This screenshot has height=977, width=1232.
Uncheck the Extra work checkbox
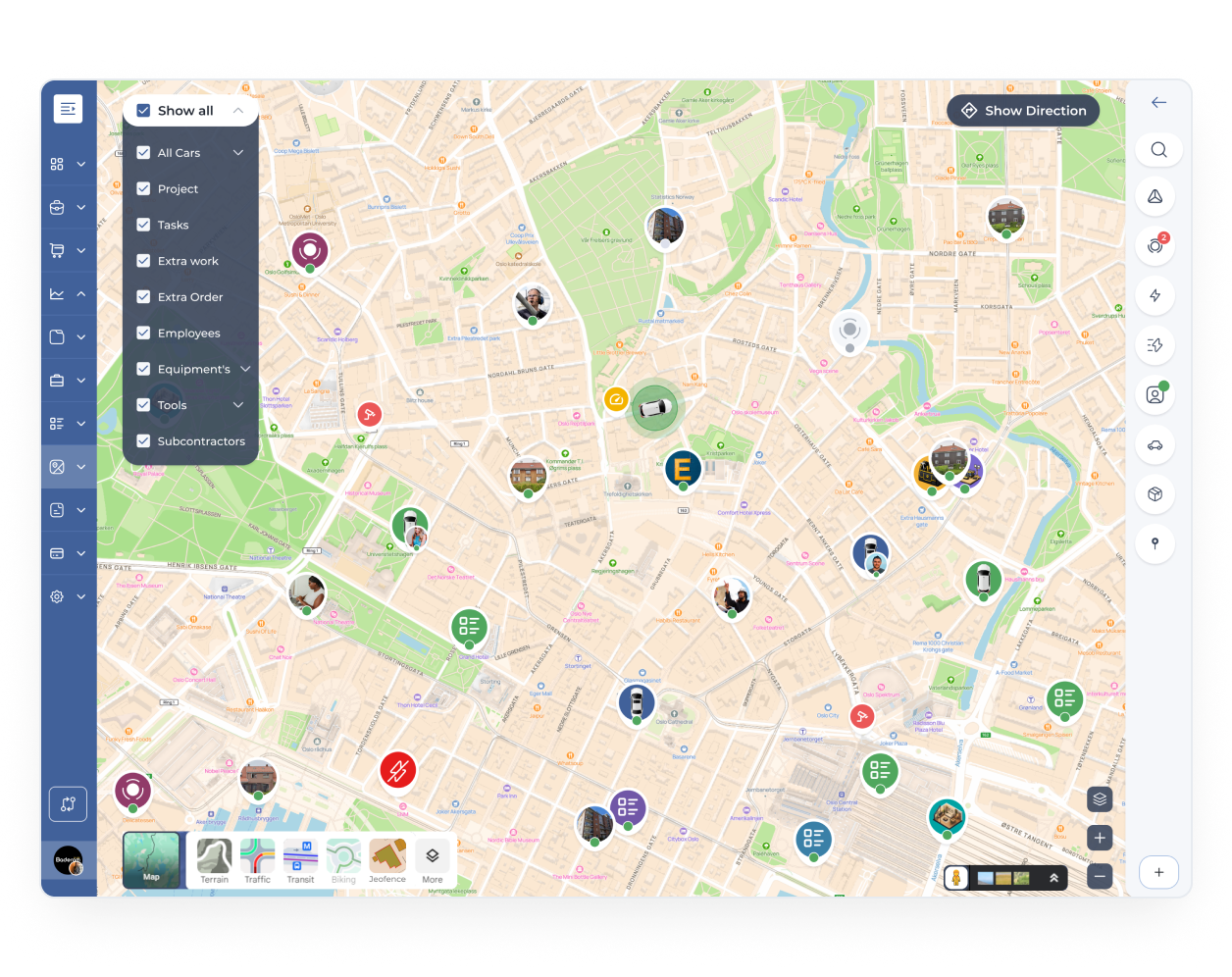pyautogui.click(x=143, y=261)
